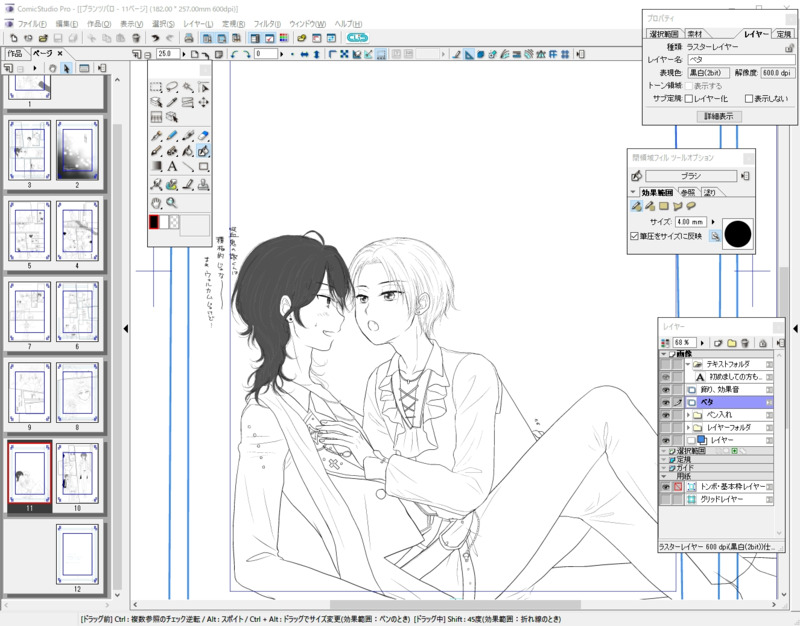Select the gradient tool
The width and height of the screenshot is (800, 626).
(x=156, y=166)
